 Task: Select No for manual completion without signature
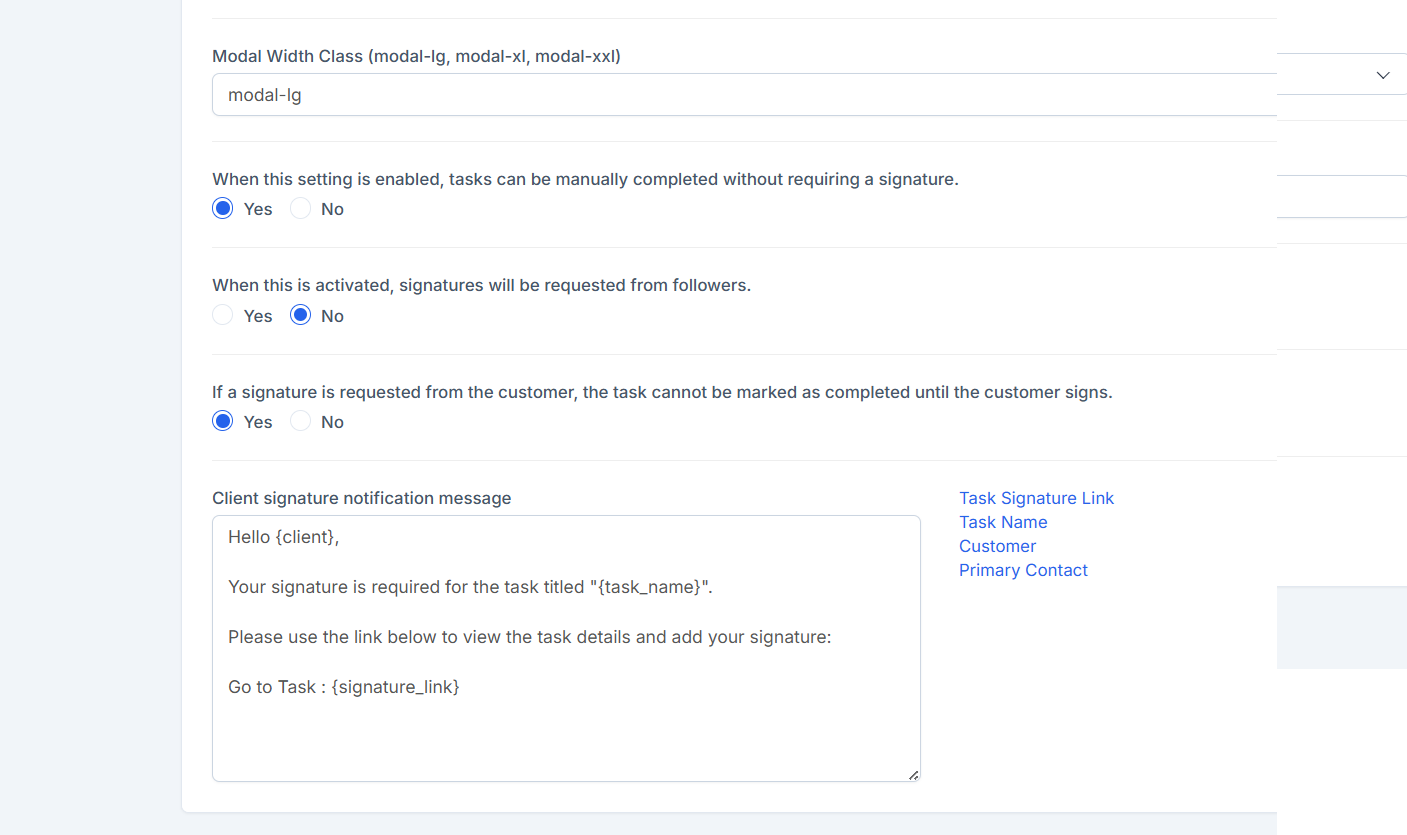click(300, 209)
